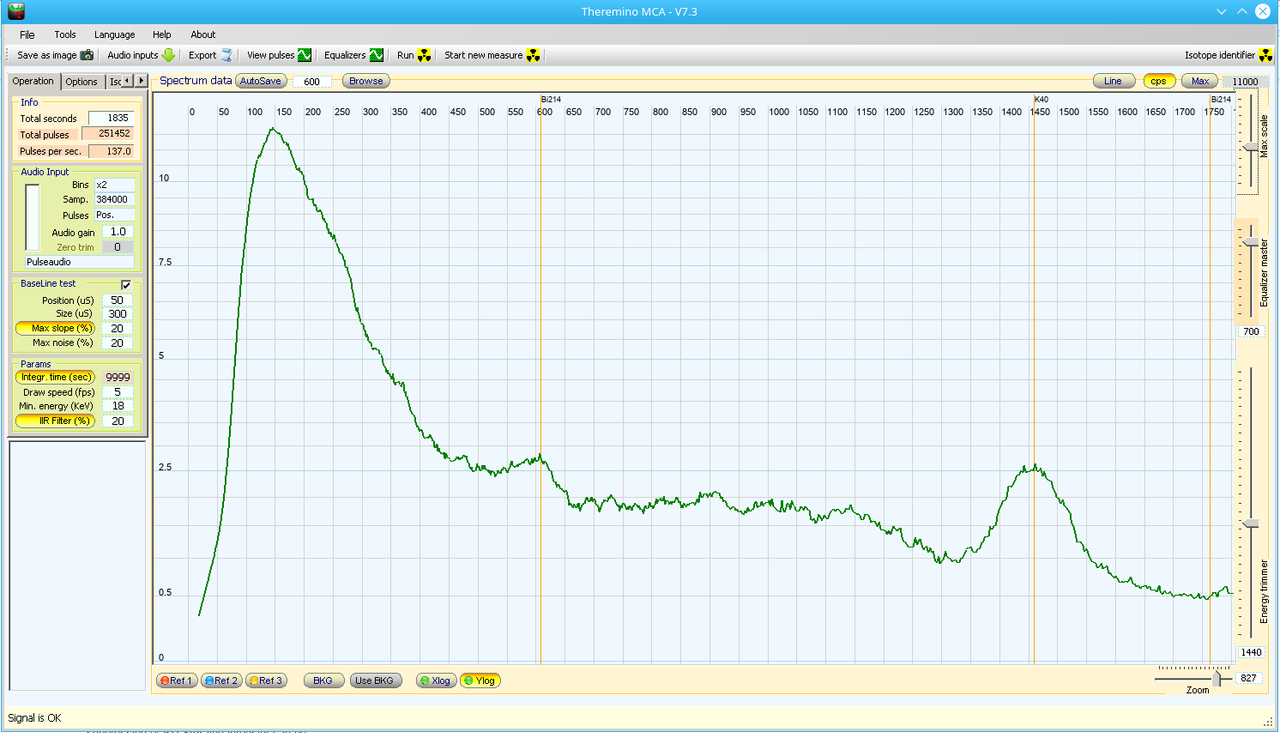Image resolution: width=1280 pixels, height=733 pixels.
Task: Click the Use BKG button
Action: (x=376, y=680)
